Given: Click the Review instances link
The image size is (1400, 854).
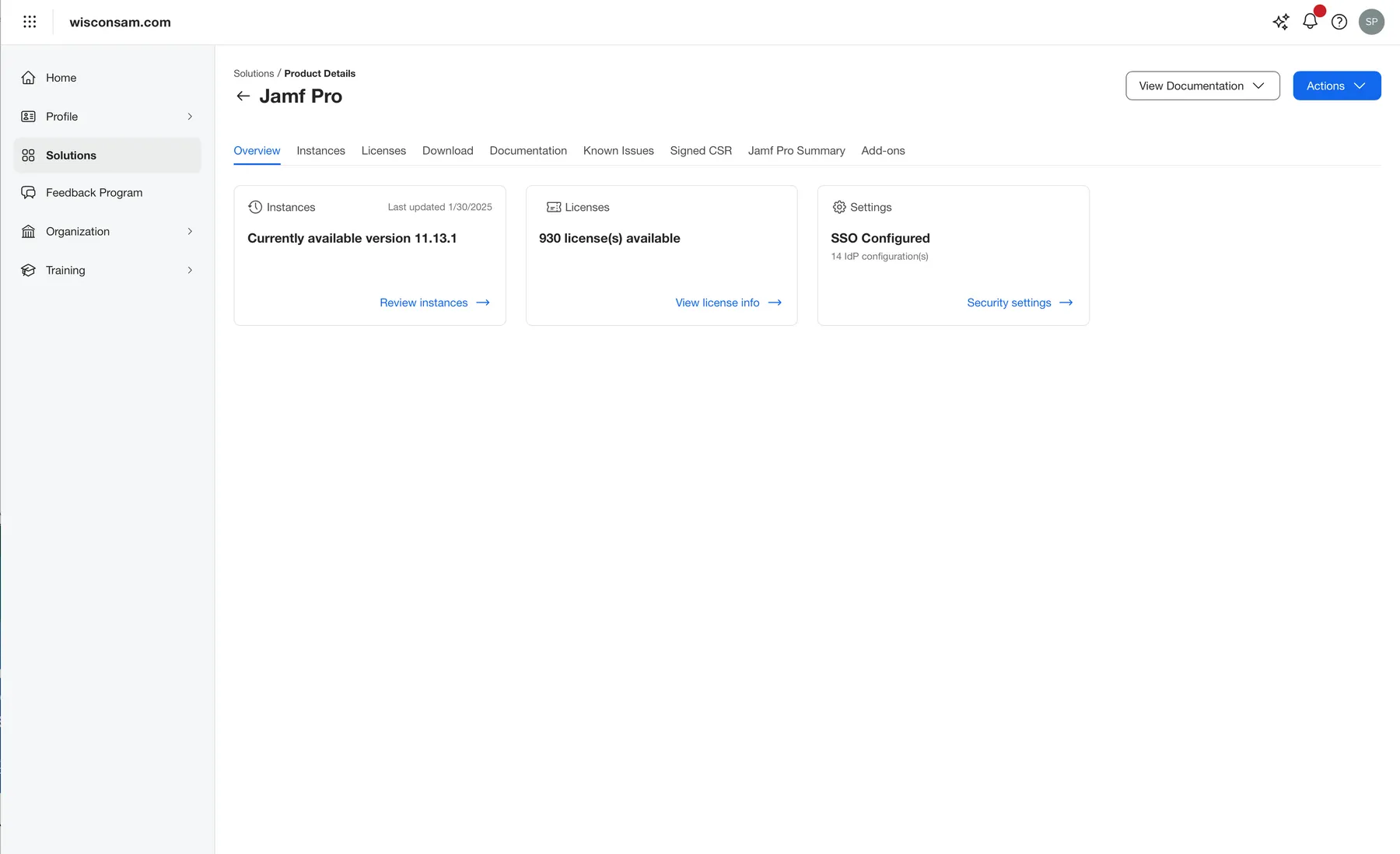Looking at the screenshot, I should tap(424, 303).
